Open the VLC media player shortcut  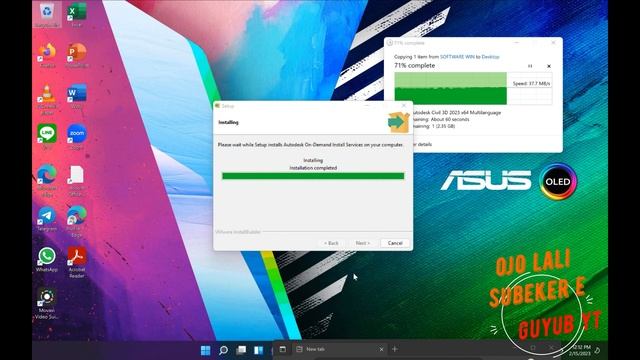[x=47, y=98]
